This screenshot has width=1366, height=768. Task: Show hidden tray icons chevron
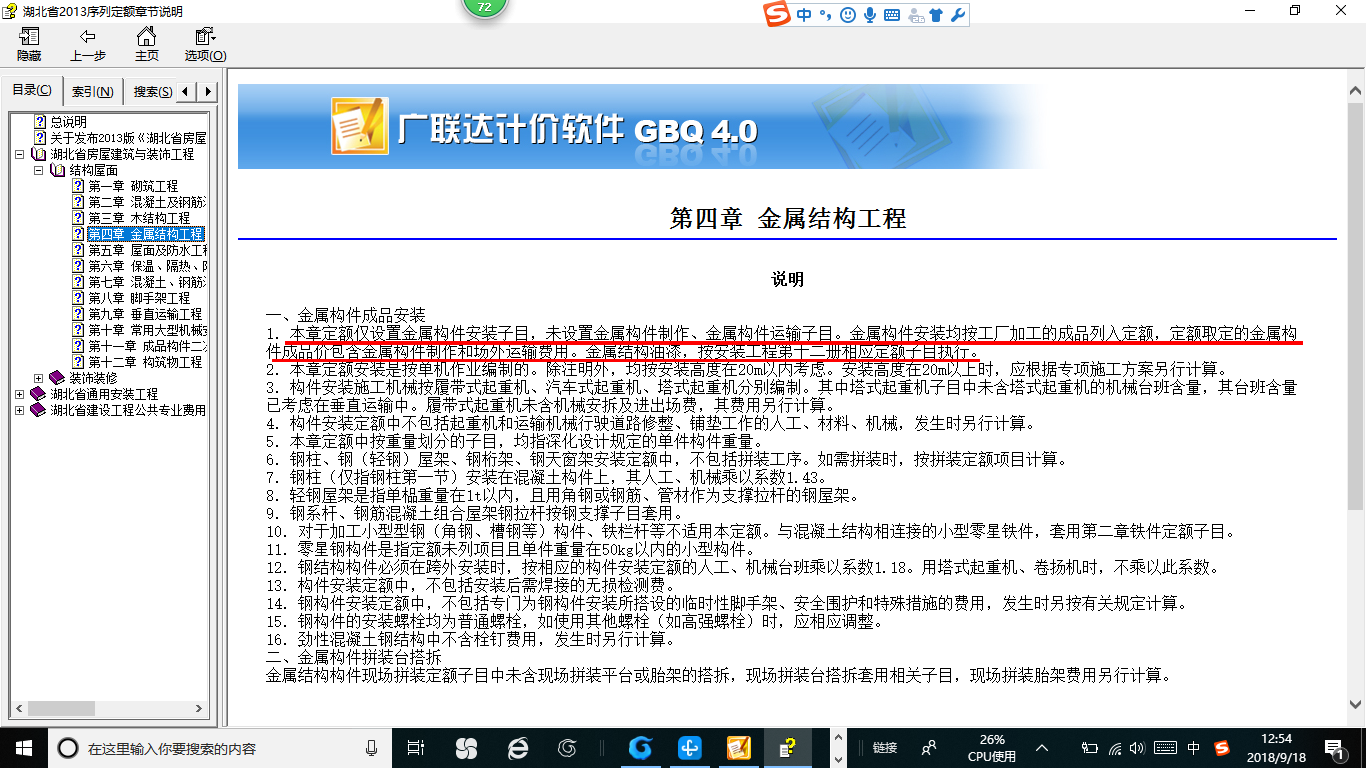click(x=1043, y=748)
